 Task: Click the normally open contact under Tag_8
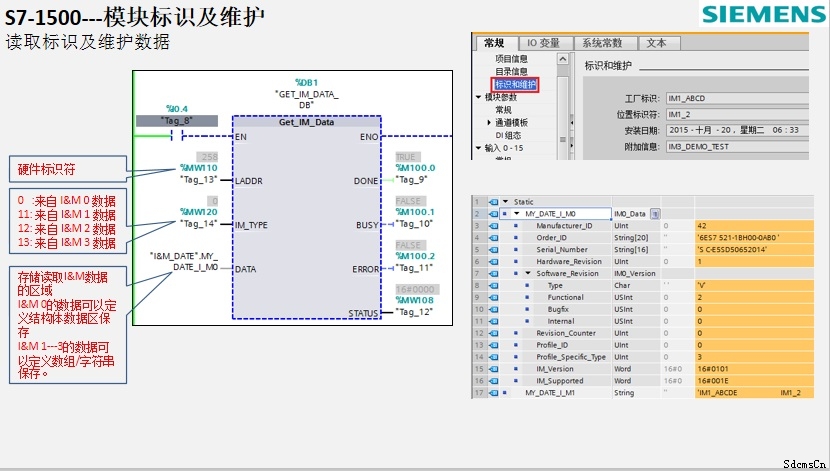[177, 136]
